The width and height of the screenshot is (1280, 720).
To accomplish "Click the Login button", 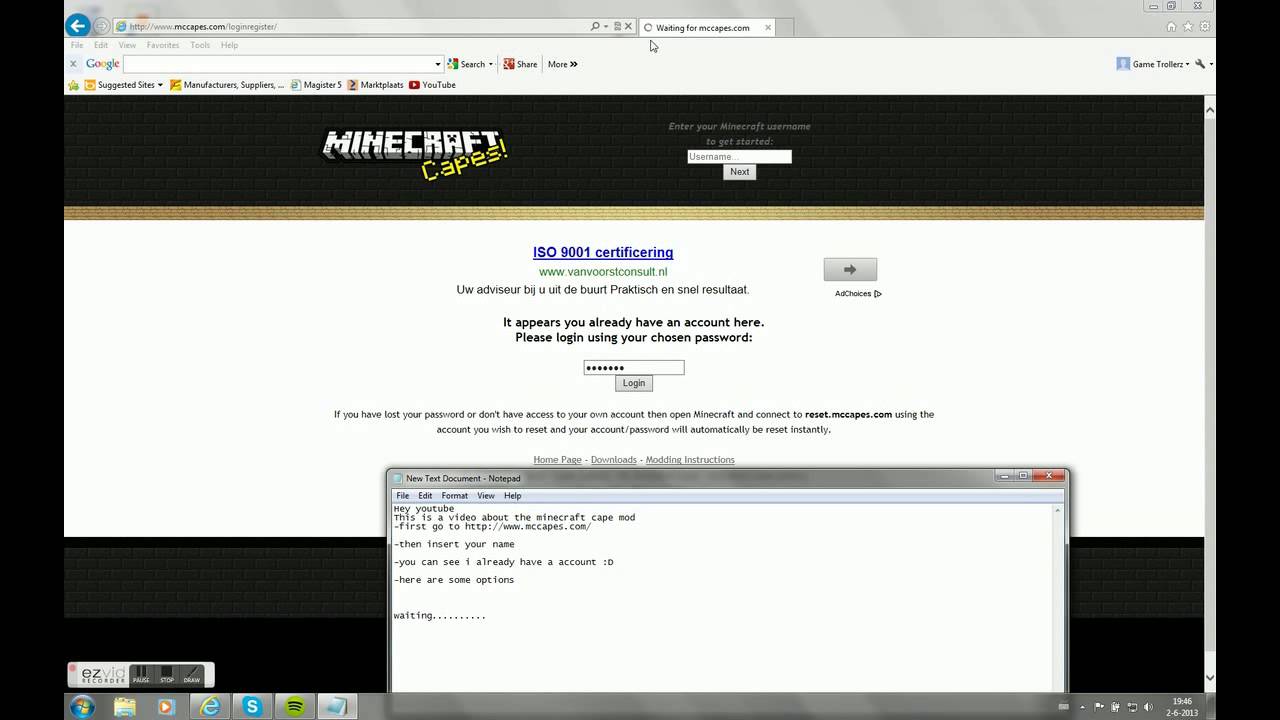I will point(634,383).
